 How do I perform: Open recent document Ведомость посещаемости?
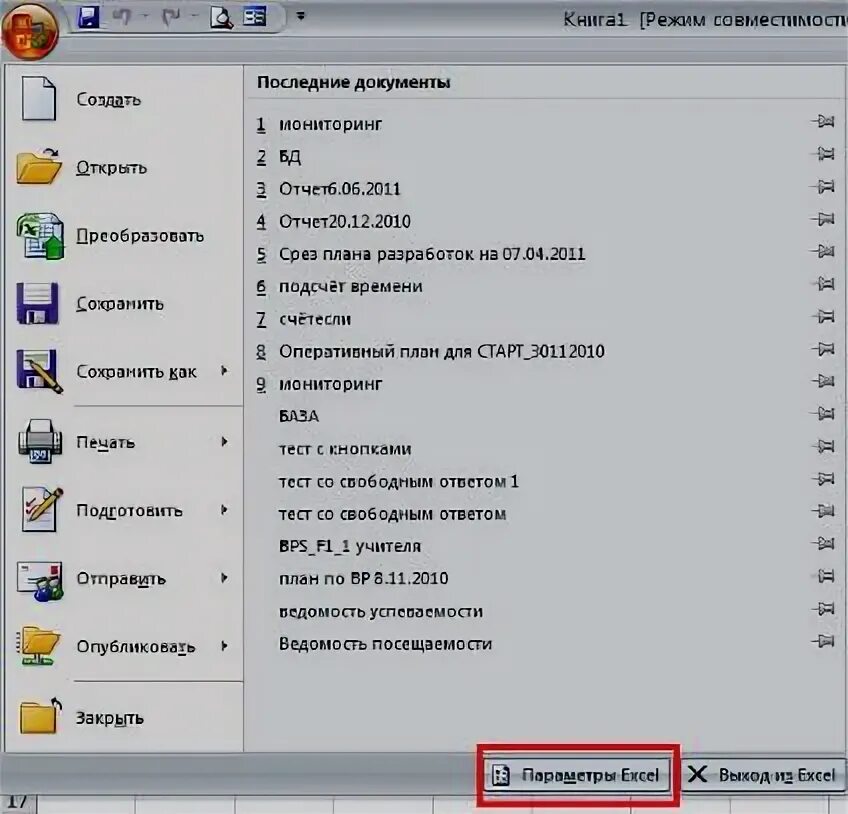[385, 644]
